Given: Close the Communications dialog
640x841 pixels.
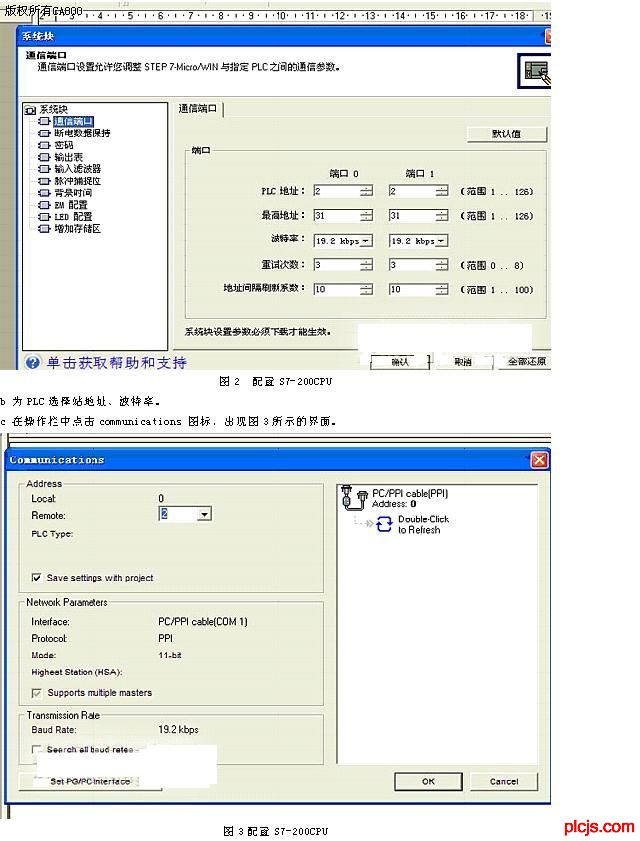Looking at the screenshot, I should coord(539,460).
